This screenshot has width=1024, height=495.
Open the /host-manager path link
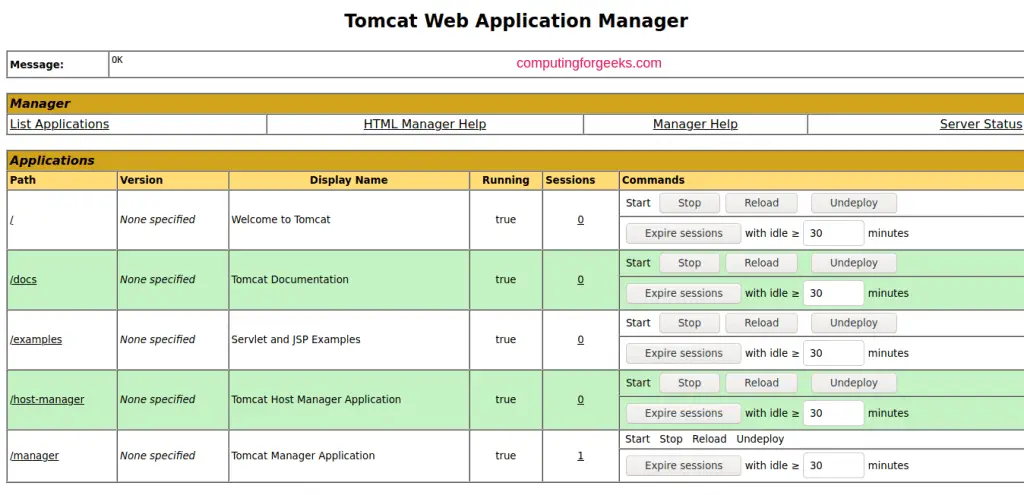click(47, 399)
